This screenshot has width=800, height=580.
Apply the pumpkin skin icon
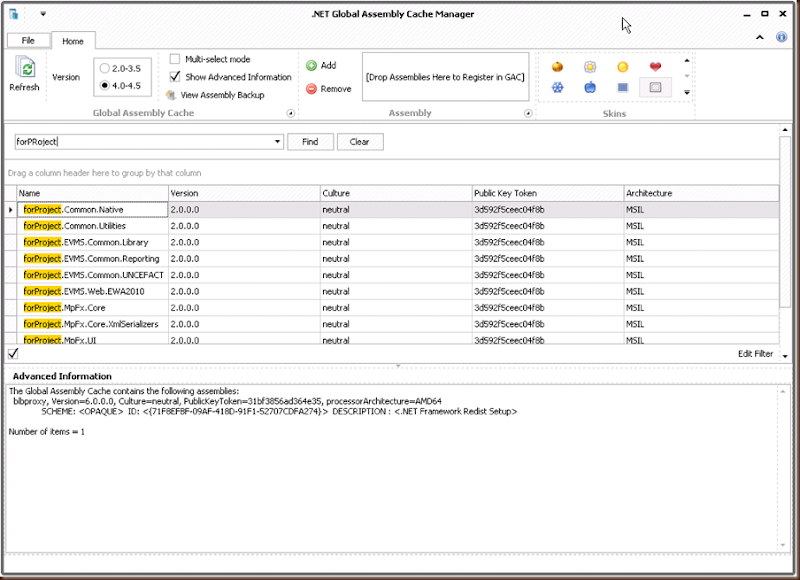pyautogui.click(x=558, y=66)
